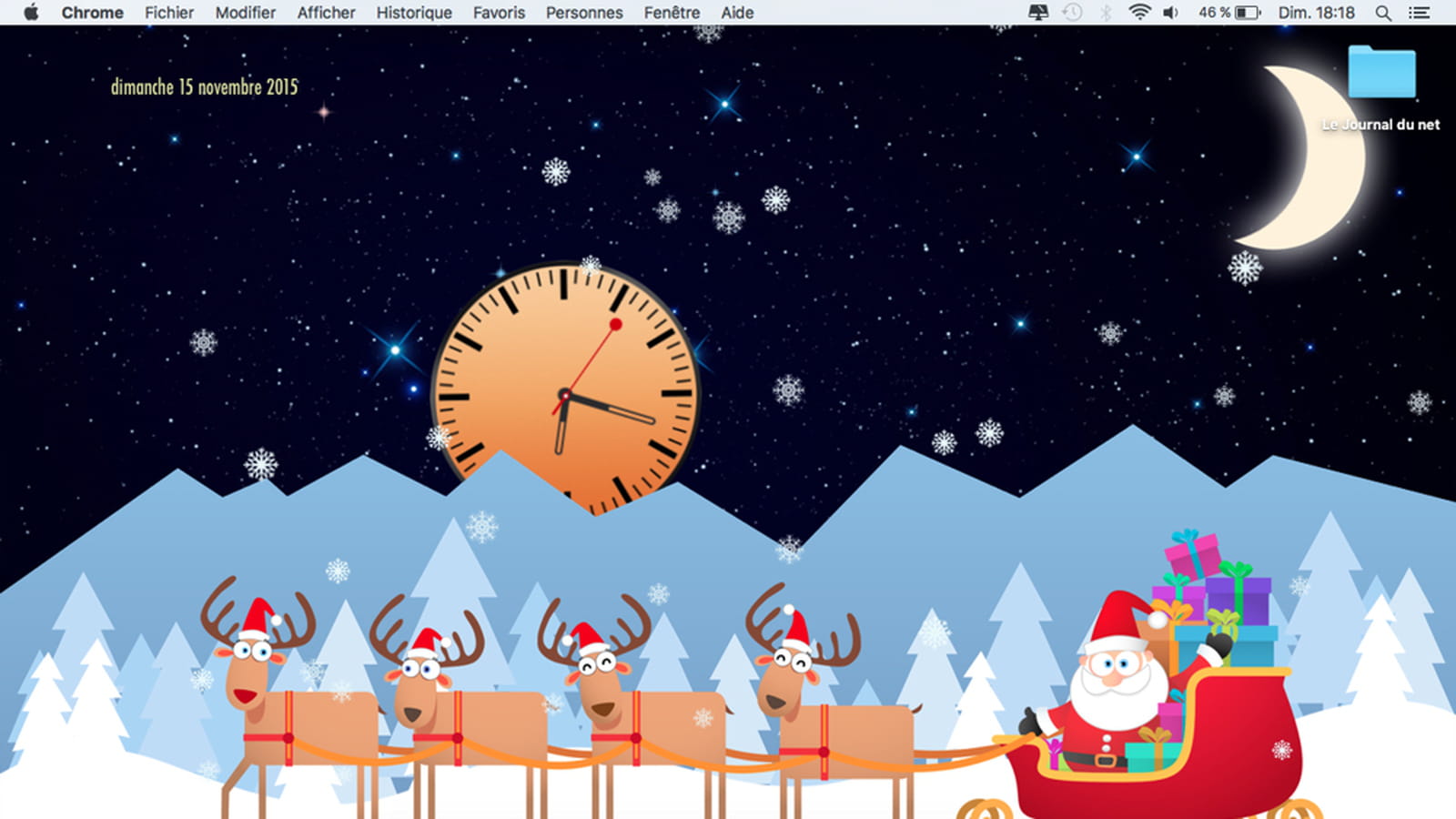The width and height of the screenshot is (1456, 819).
Task: Open the Apple menu
Action: 31,12
